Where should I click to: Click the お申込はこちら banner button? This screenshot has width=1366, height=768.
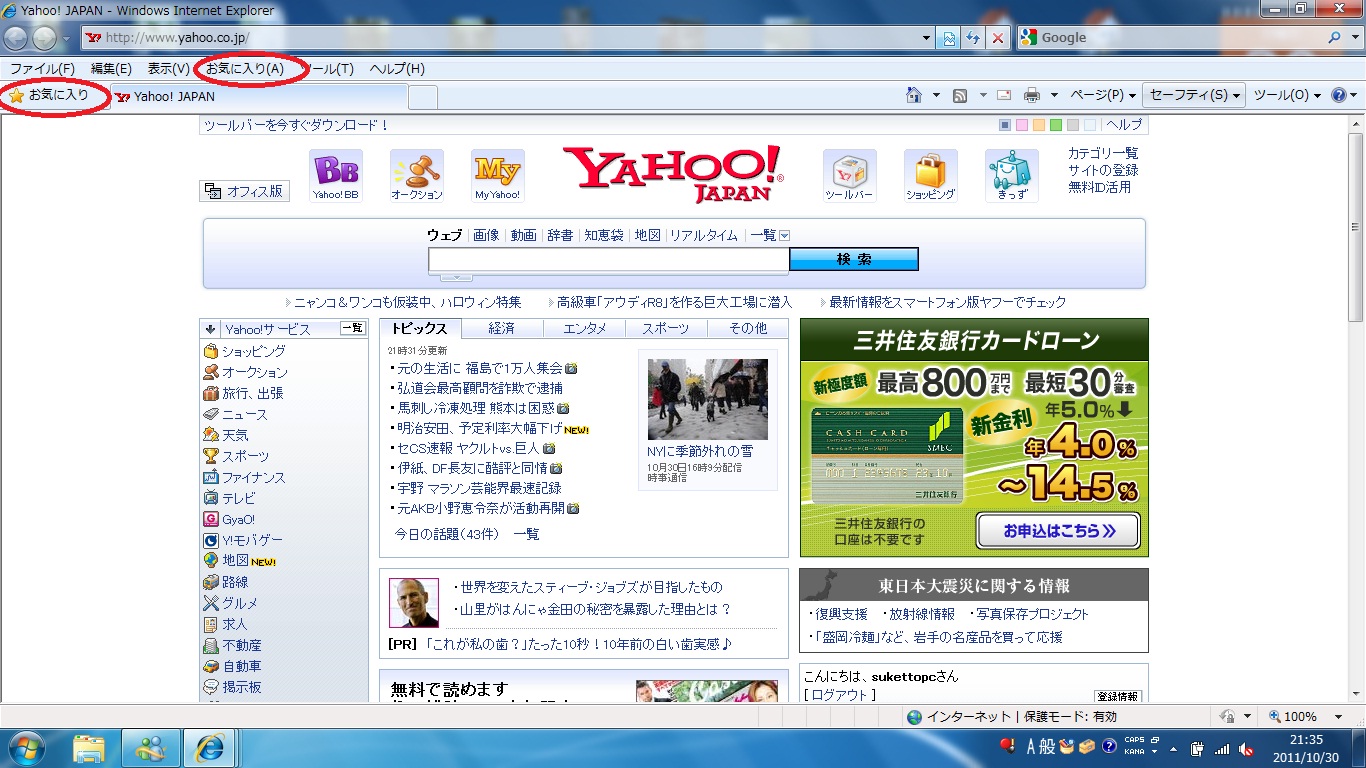point(1058,531)
